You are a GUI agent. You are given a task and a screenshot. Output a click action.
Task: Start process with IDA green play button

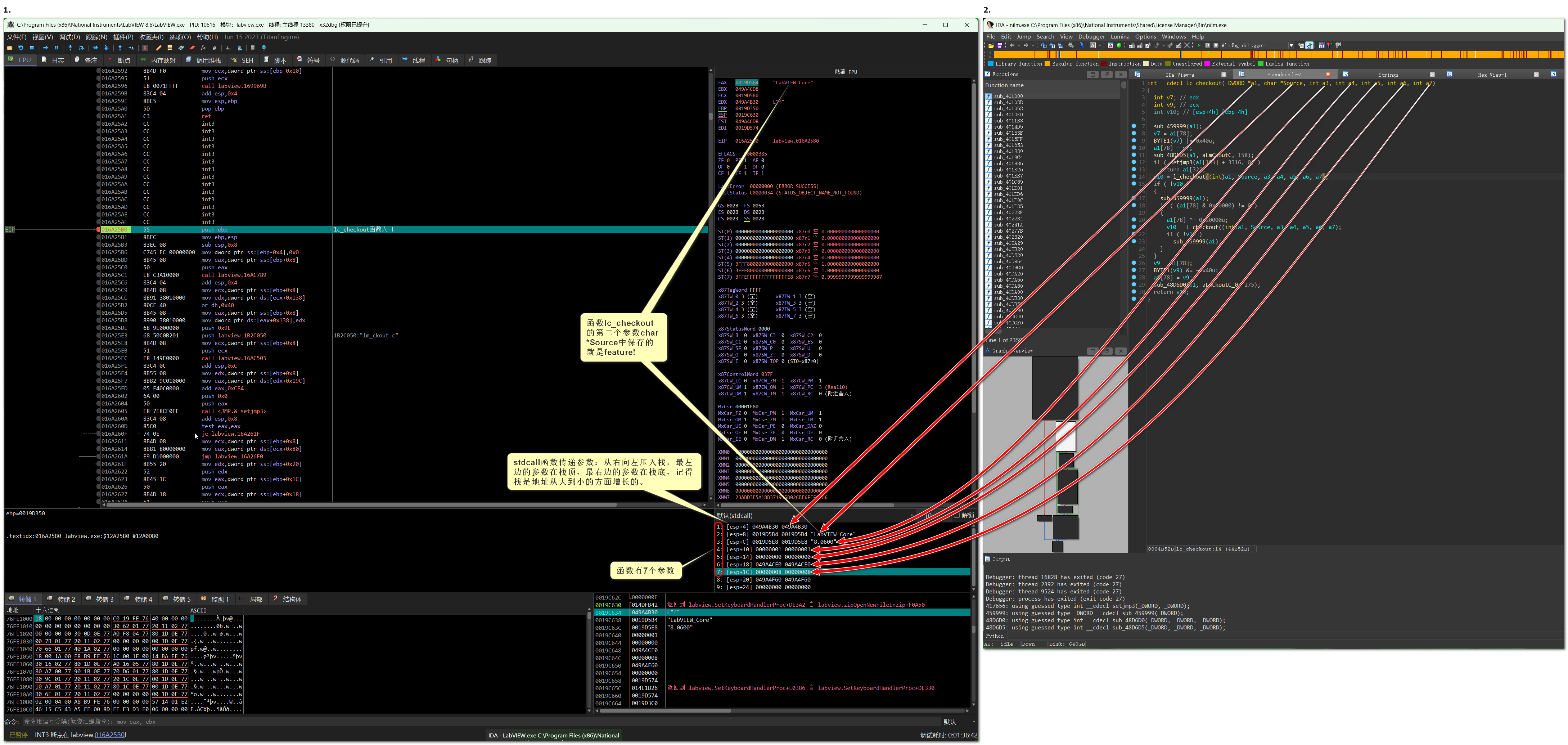tap(1199, 46)
